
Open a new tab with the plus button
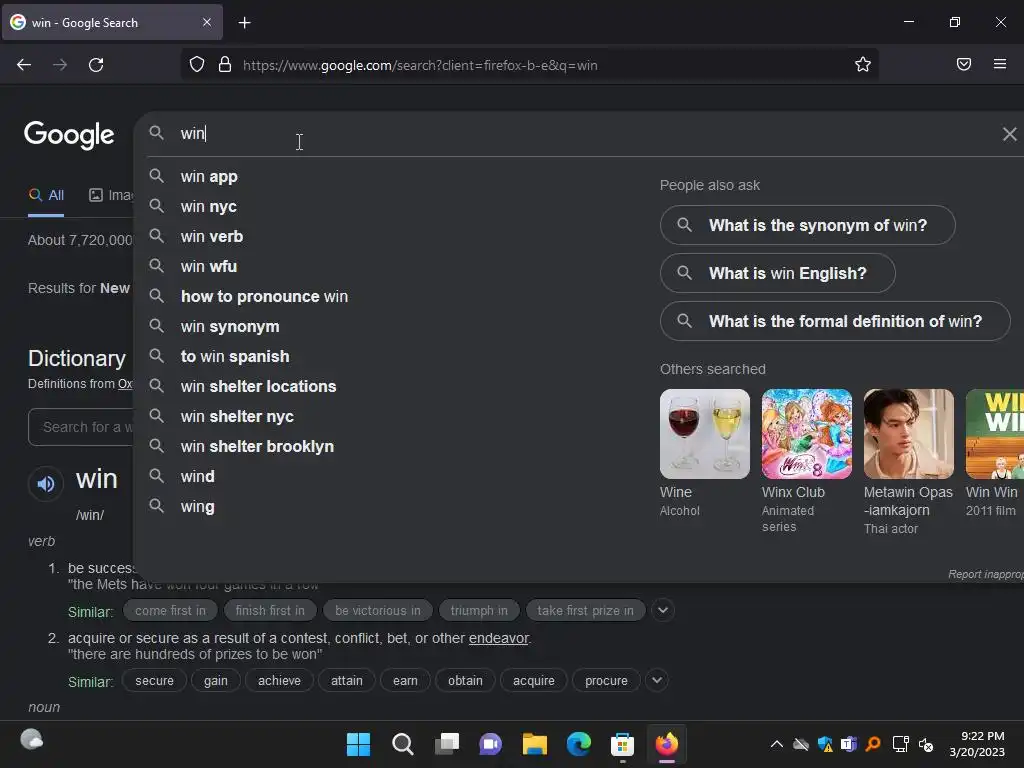(x=244, y=23)
